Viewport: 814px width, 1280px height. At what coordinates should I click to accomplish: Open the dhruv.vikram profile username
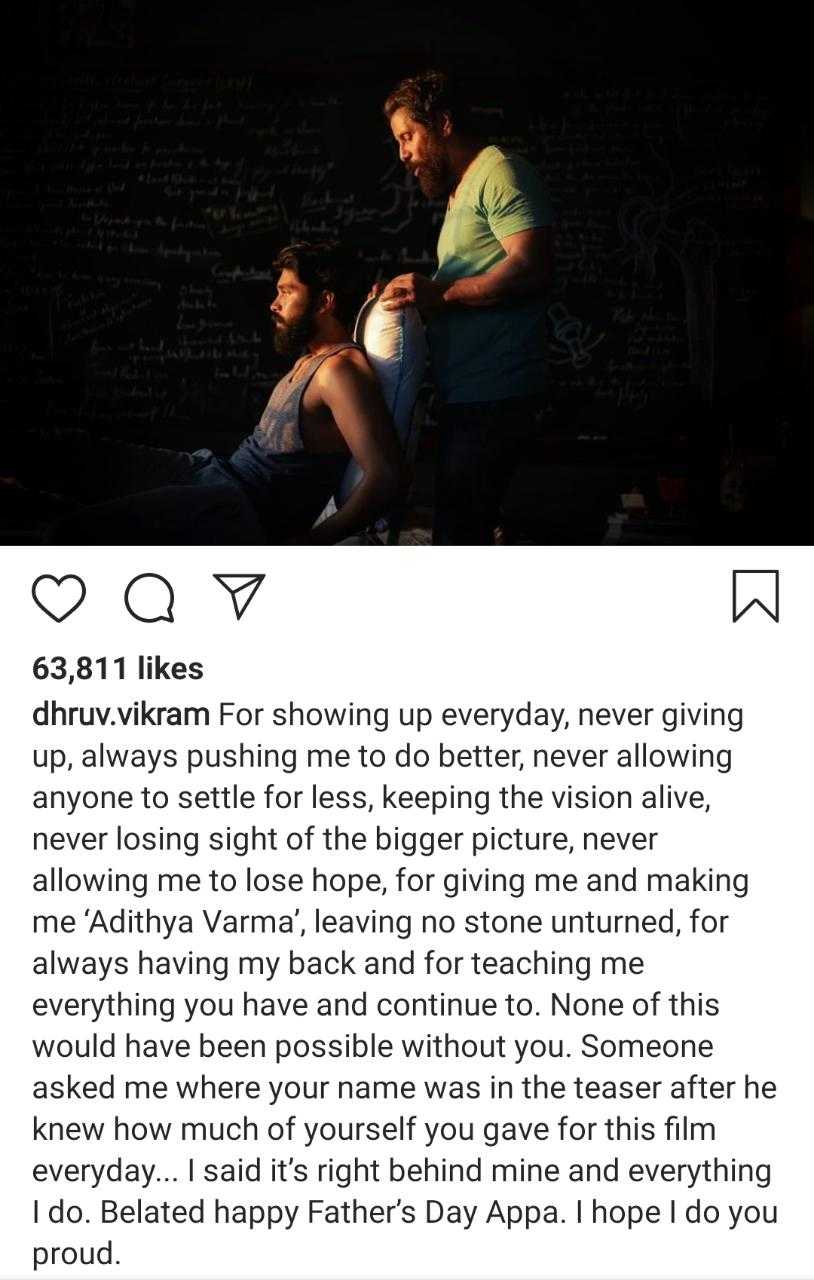121,715
